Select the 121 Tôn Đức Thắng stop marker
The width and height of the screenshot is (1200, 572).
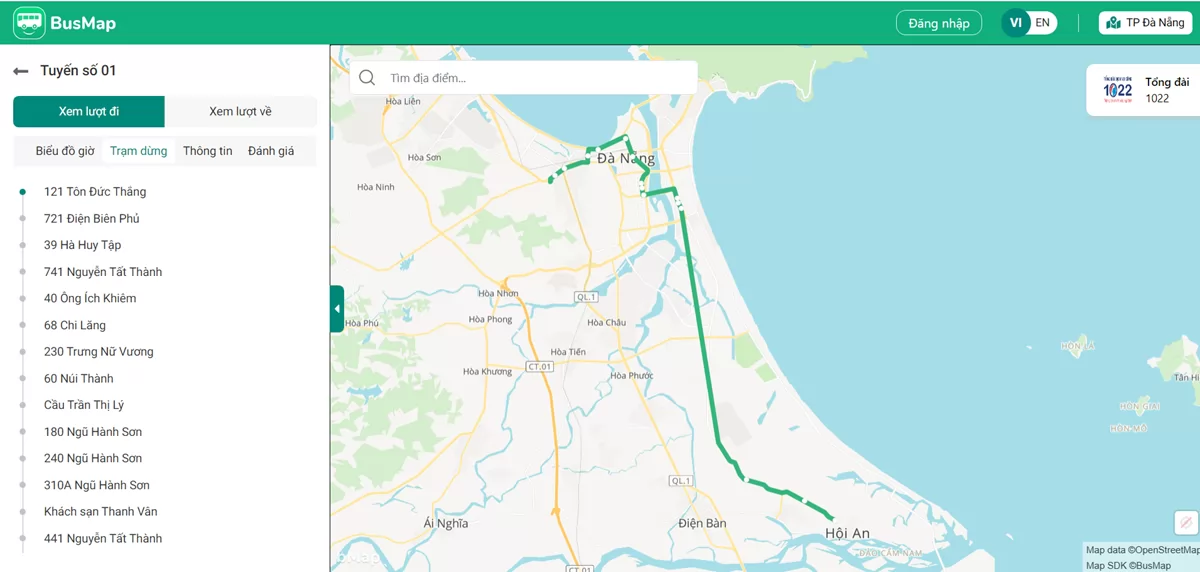pyautogui.click(x=23, y=191)
